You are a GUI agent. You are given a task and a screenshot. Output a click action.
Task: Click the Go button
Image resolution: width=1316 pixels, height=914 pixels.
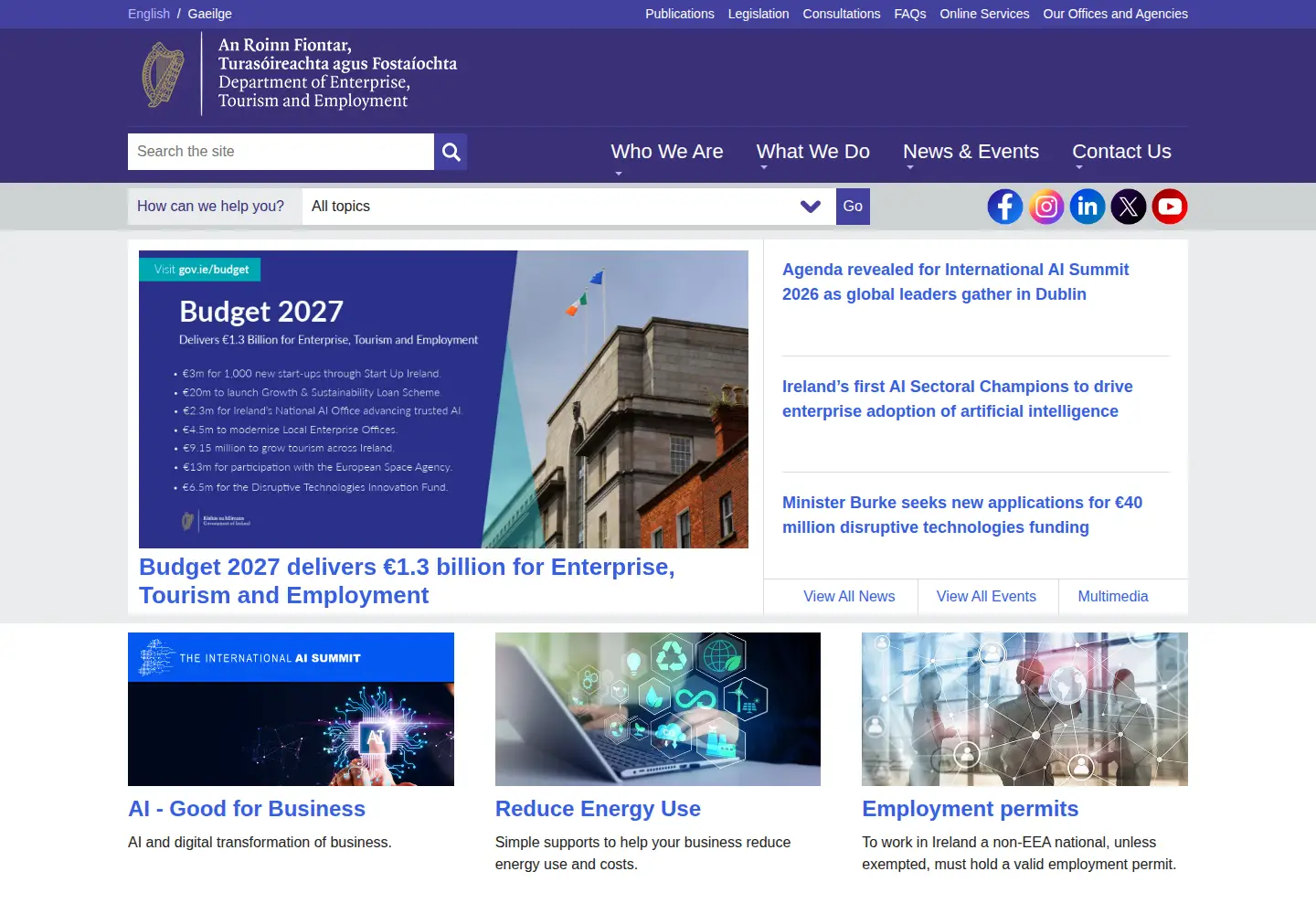853,207
